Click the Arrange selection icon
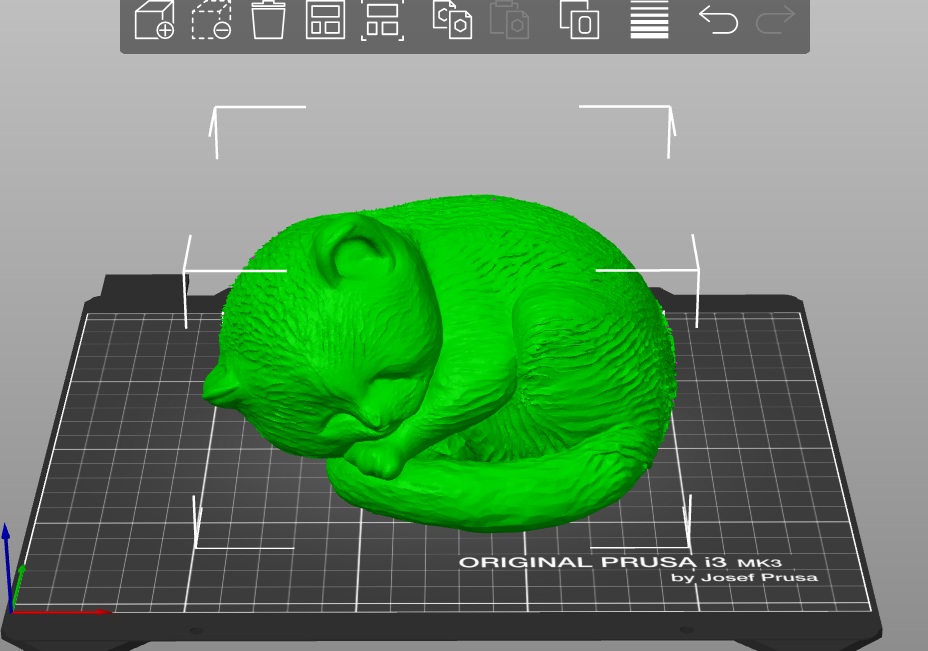 click(382, 20)
